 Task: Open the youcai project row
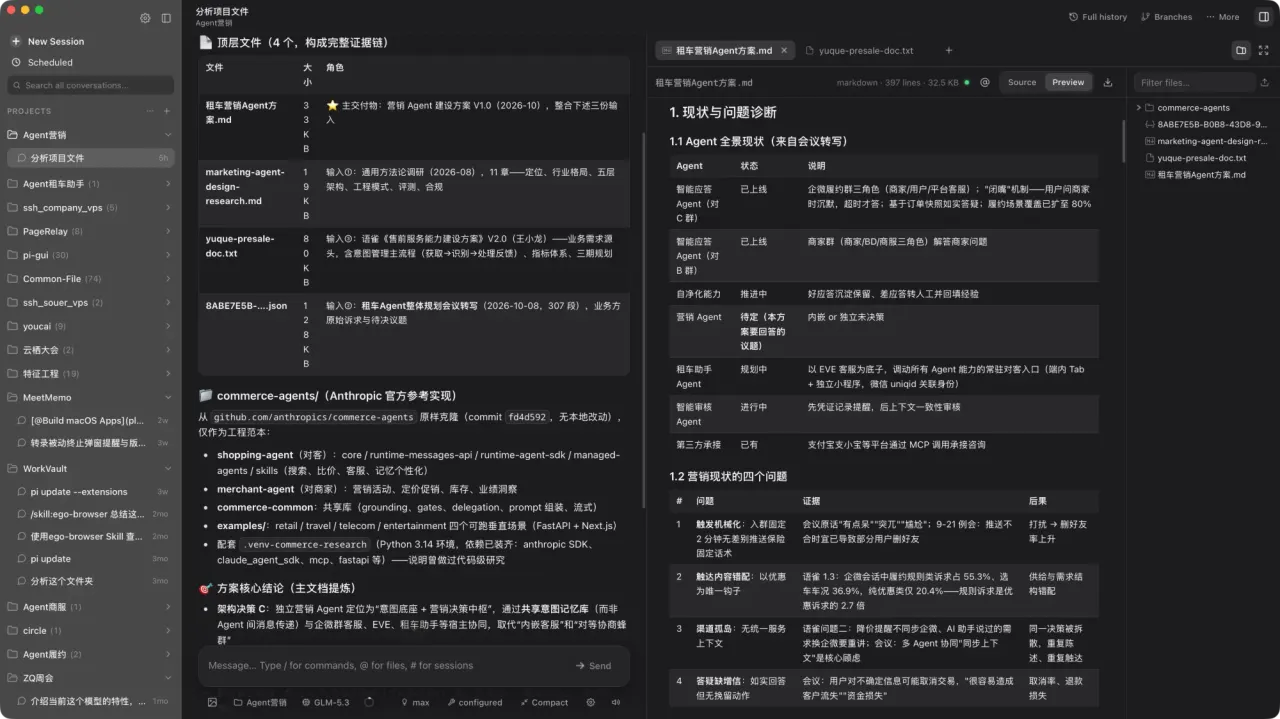91,326
